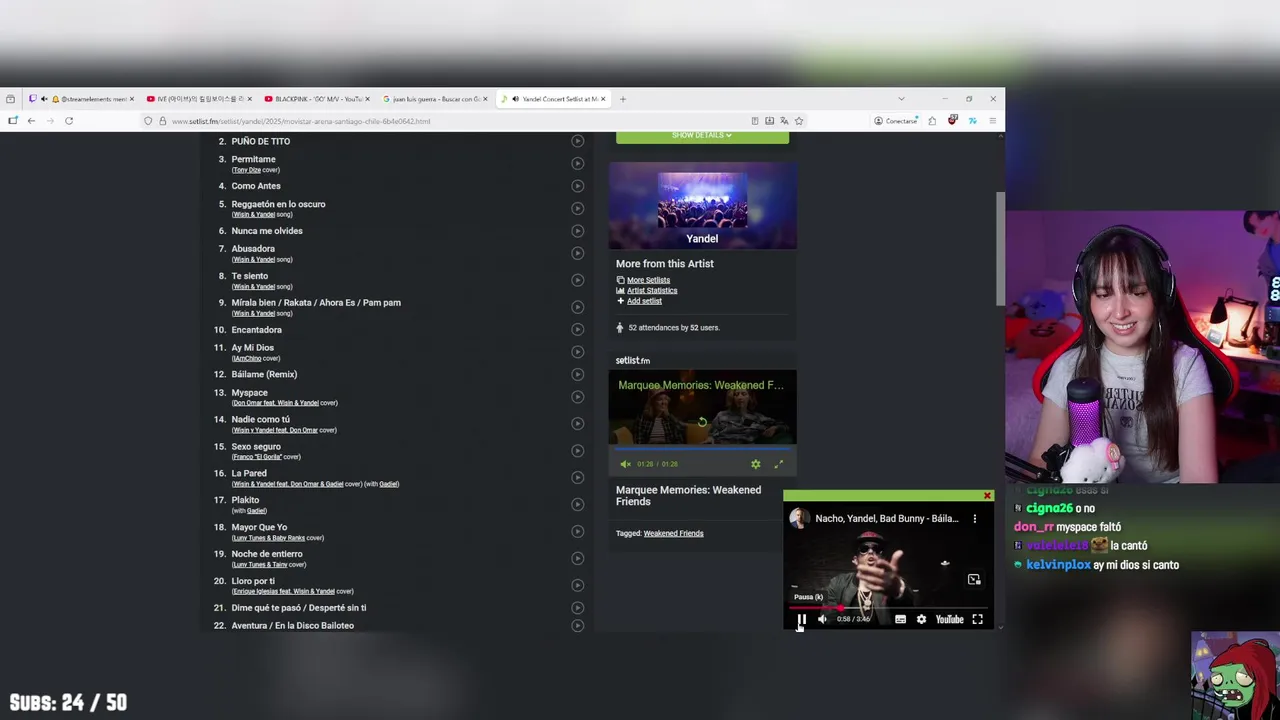Expand SHOW DETAILS green bar
Image resolution: width=1280 pixels, height=720 pixels.
pos(702,135)
